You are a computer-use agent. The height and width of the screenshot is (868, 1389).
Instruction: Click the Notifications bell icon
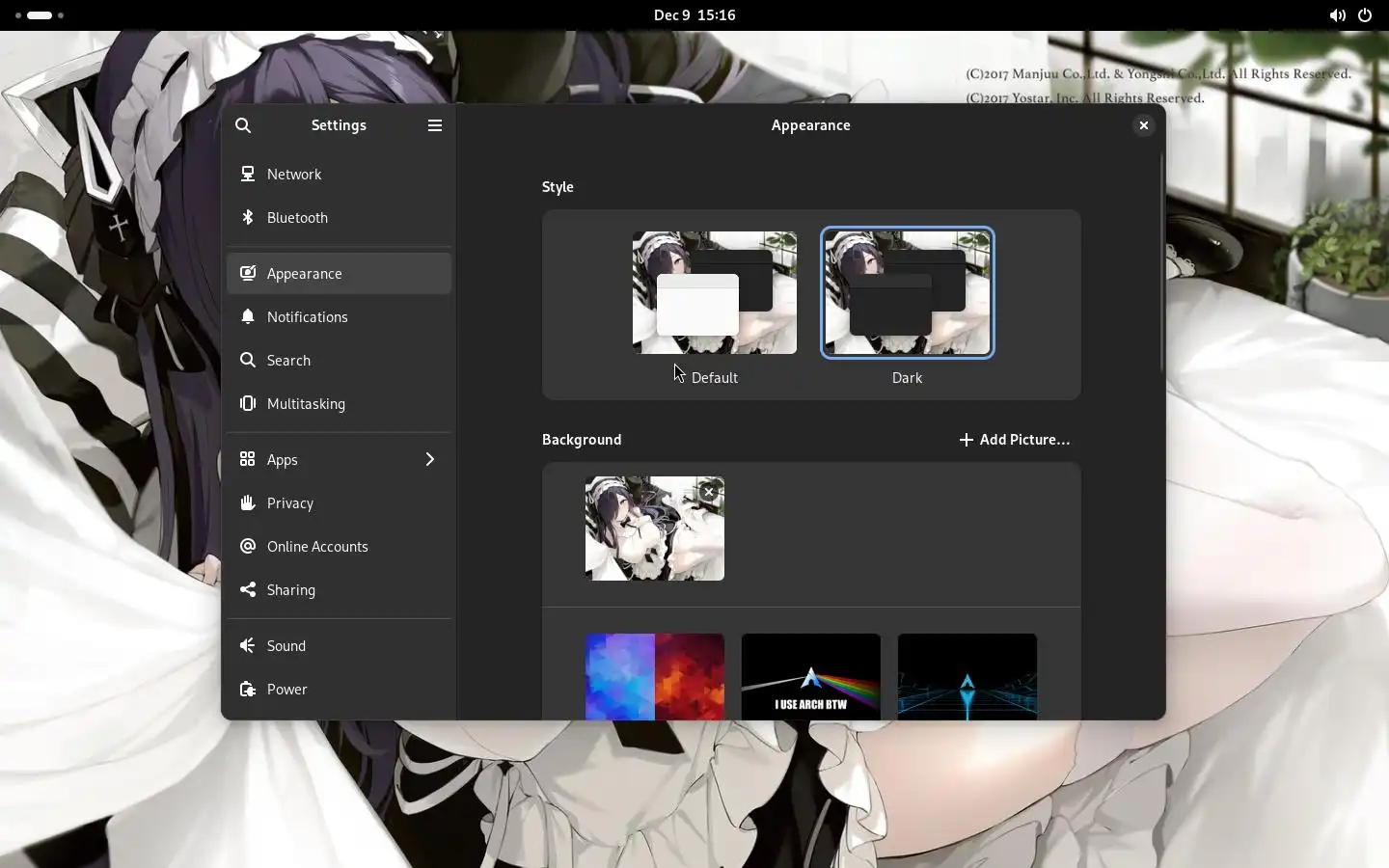(248, 316)
